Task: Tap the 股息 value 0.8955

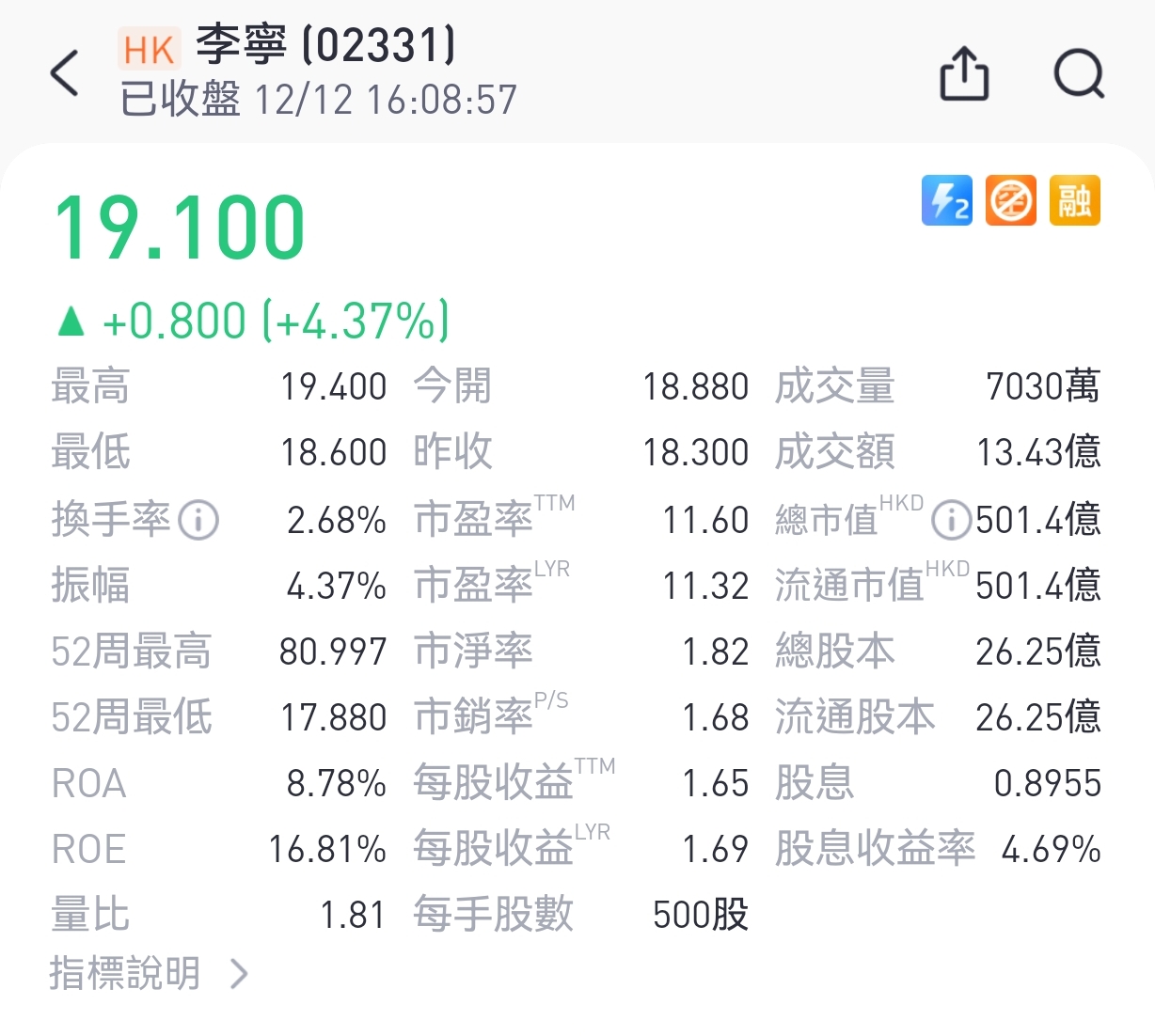Action: coord(1048,783)
